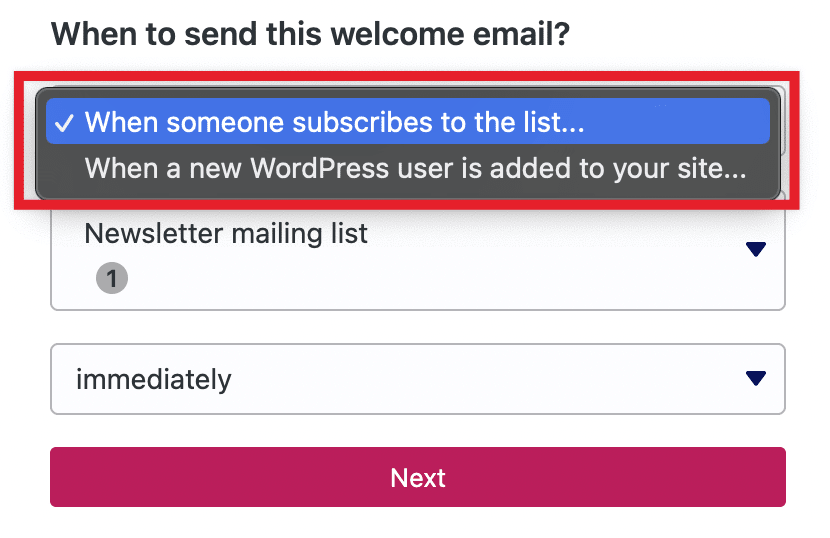Click the "Newsletter mailing list" label text
Screen dimensions: 830x538
(x=226, y=234)
